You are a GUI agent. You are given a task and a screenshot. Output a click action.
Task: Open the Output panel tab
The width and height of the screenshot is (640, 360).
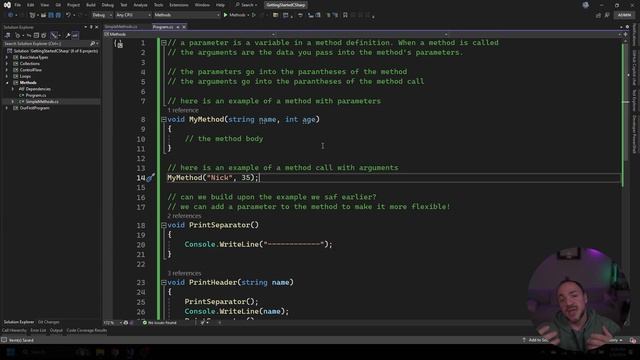56,330
